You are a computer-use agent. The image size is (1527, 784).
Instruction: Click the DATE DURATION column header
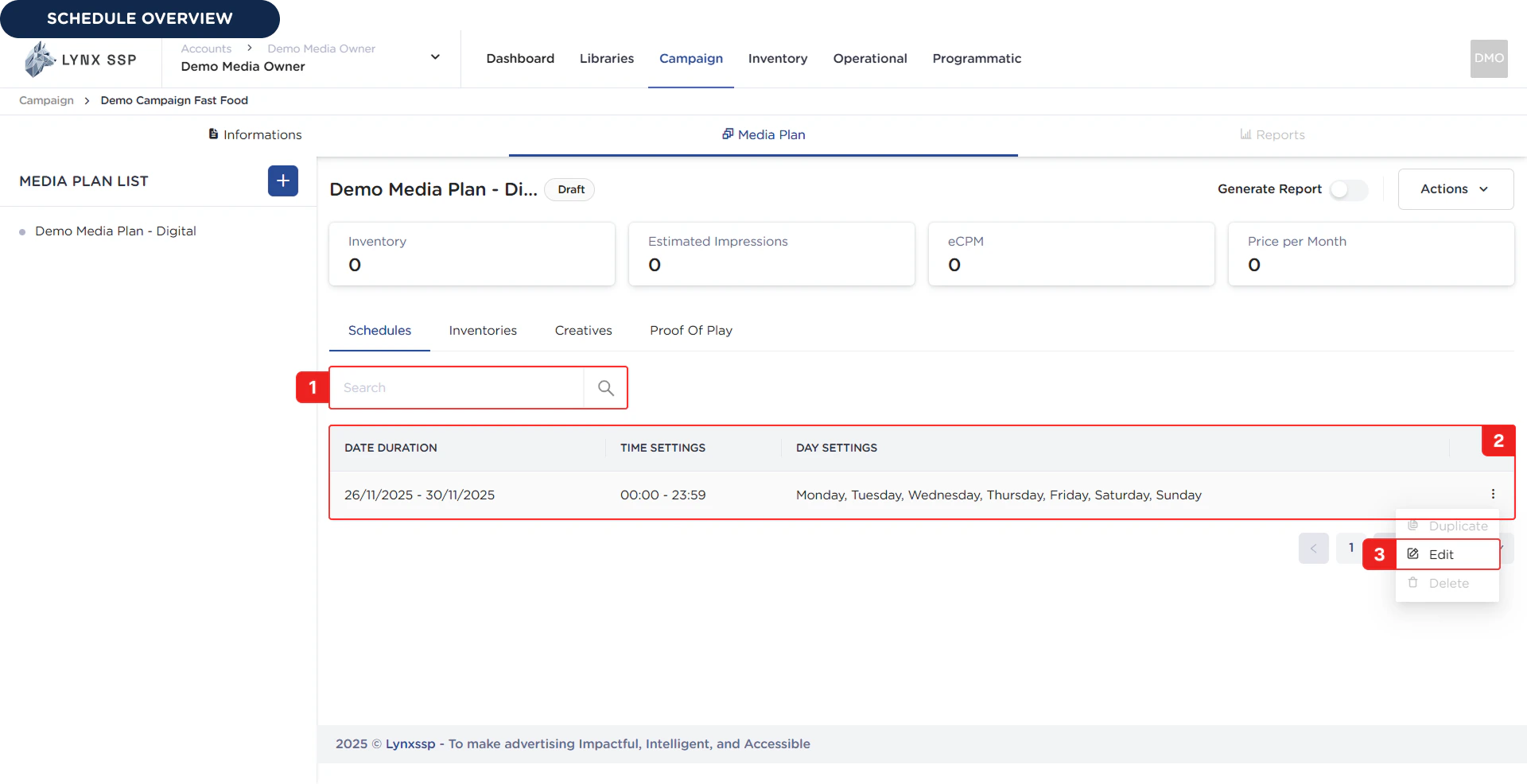click(x=390, y=448)
